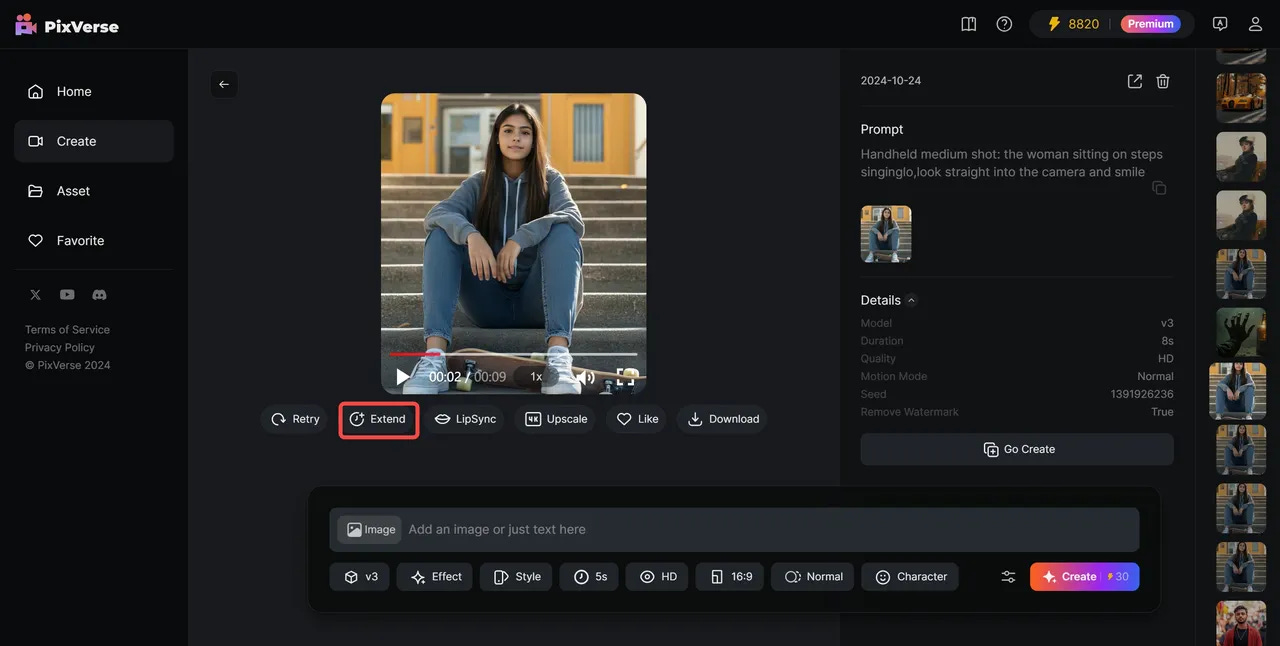The width and height of the screenshot is (1280, 646).
Task: Delete the video with trash icon
Action: (x=1163, y=81)
